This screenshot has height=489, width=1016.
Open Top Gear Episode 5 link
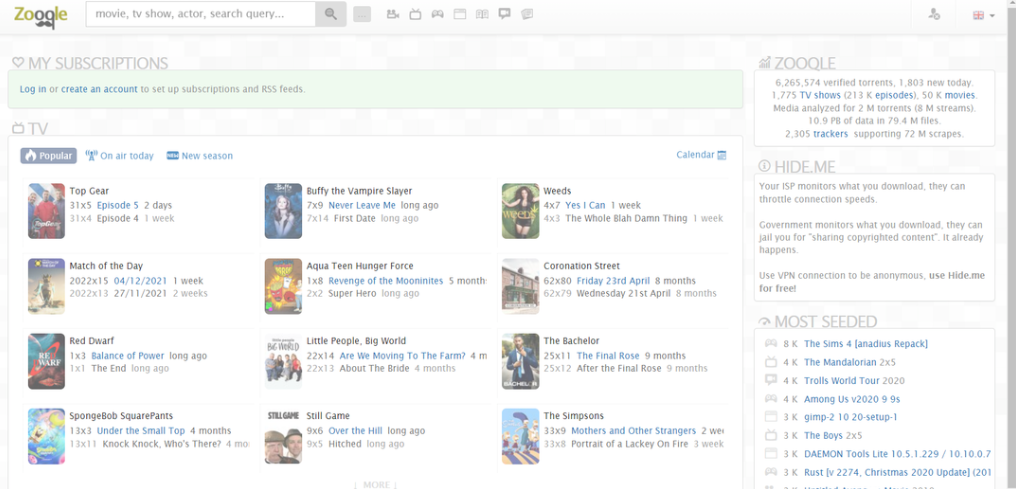pyautogui.click(x=117, y=205)
